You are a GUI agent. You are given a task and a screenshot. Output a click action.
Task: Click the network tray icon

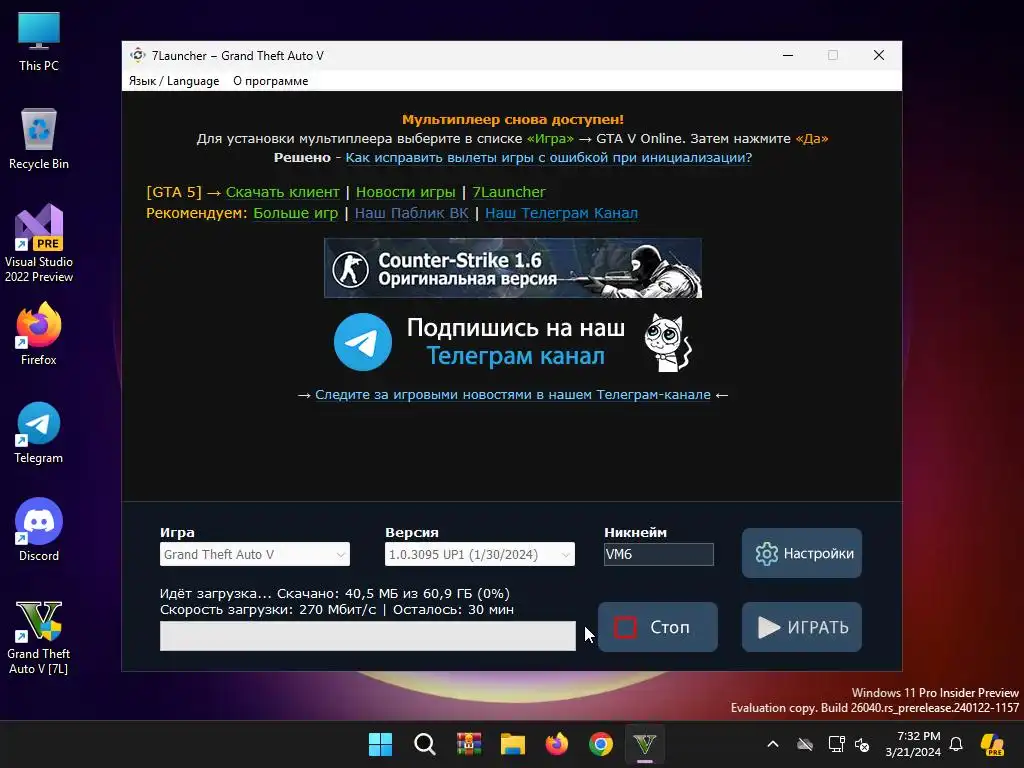pos(836,744)
